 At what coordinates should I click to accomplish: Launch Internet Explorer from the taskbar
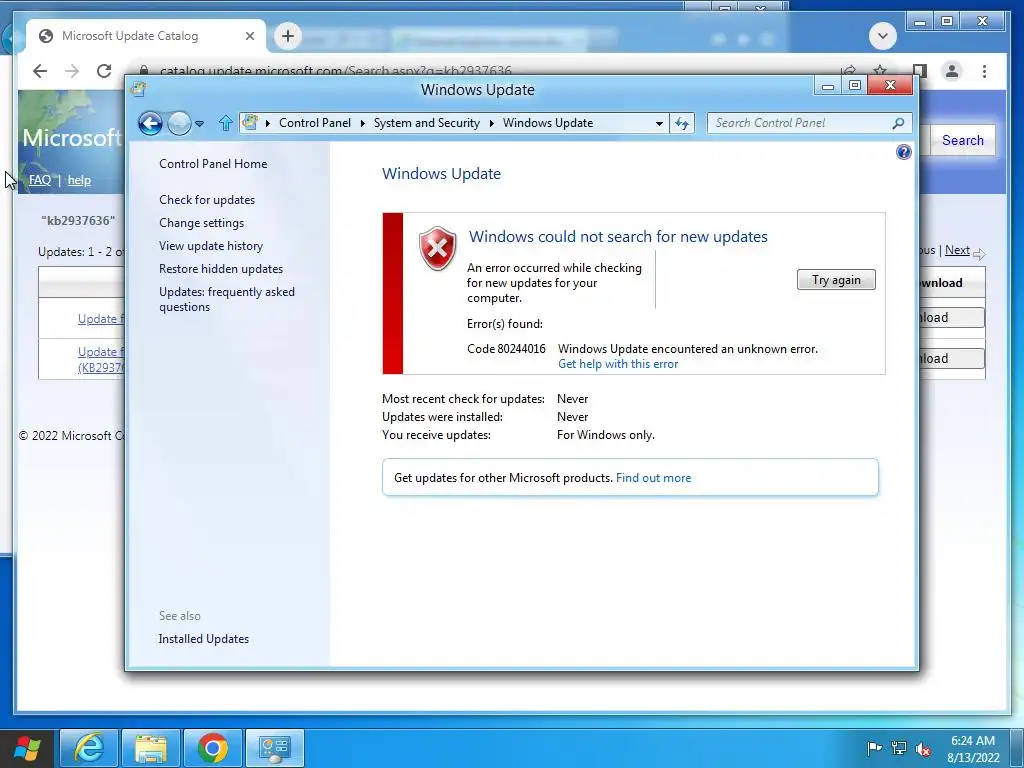point(89,748)
